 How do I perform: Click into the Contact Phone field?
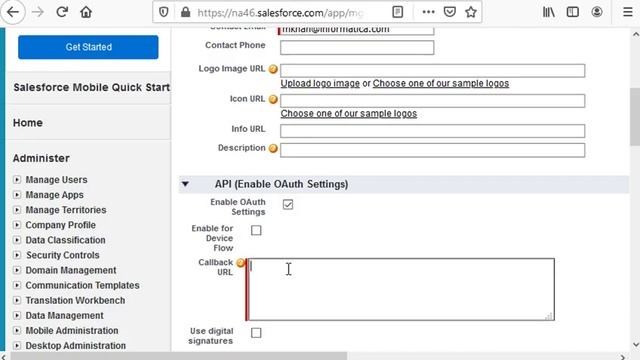pos(357,47)
